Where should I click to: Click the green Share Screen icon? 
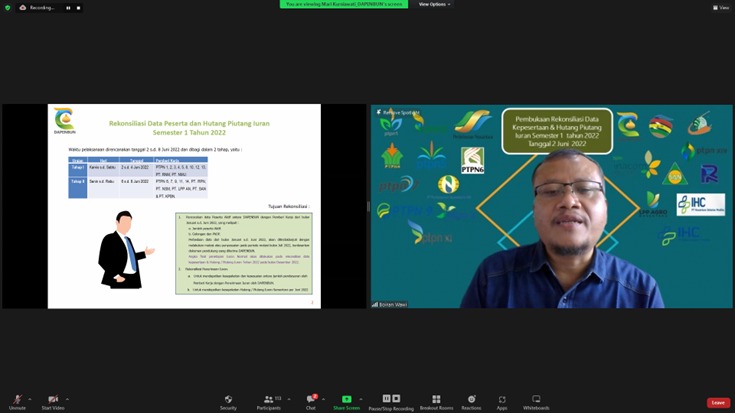[346, 400]
